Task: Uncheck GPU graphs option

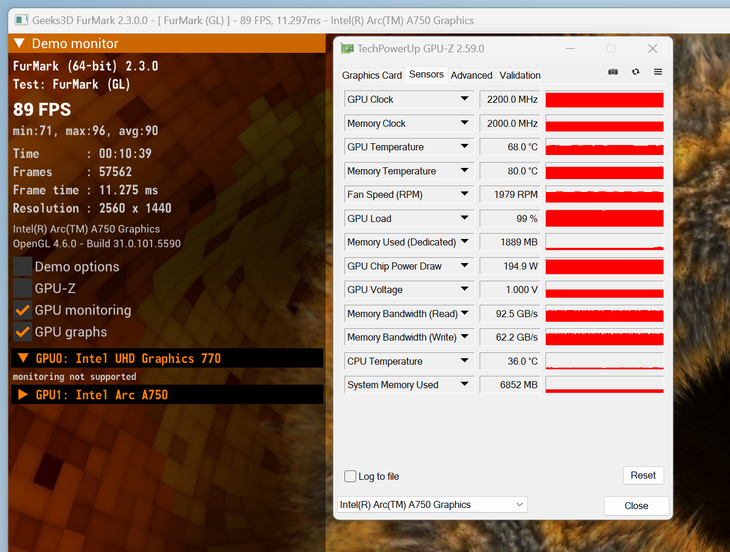Action: pyautogui.click(x=22, y=332)
